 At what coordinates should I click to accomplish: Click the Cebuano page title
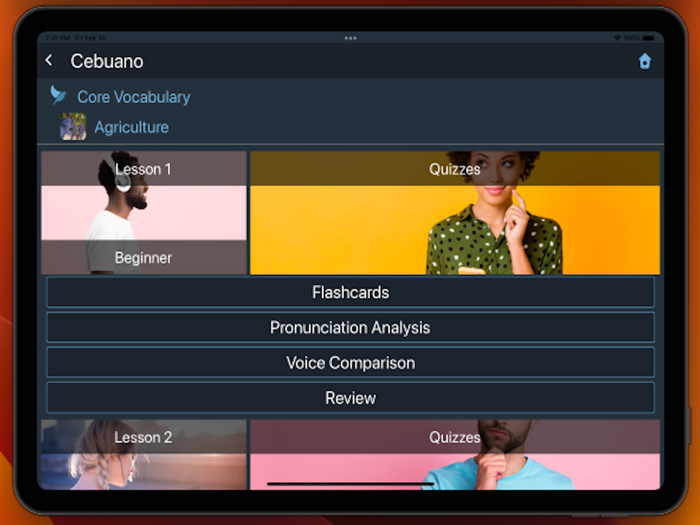pyautogui.click(x=107, y=61)
